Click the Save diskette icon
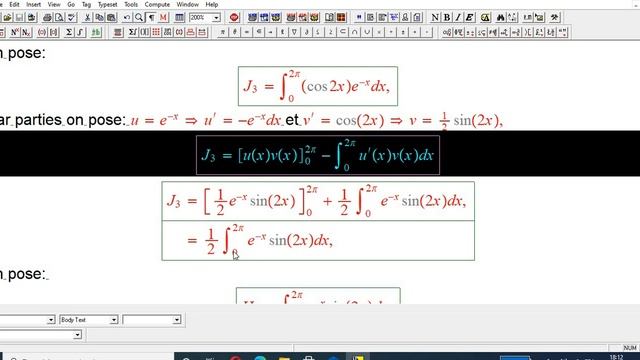This screenshot has width=640, height=360. (x=19, y=18)
